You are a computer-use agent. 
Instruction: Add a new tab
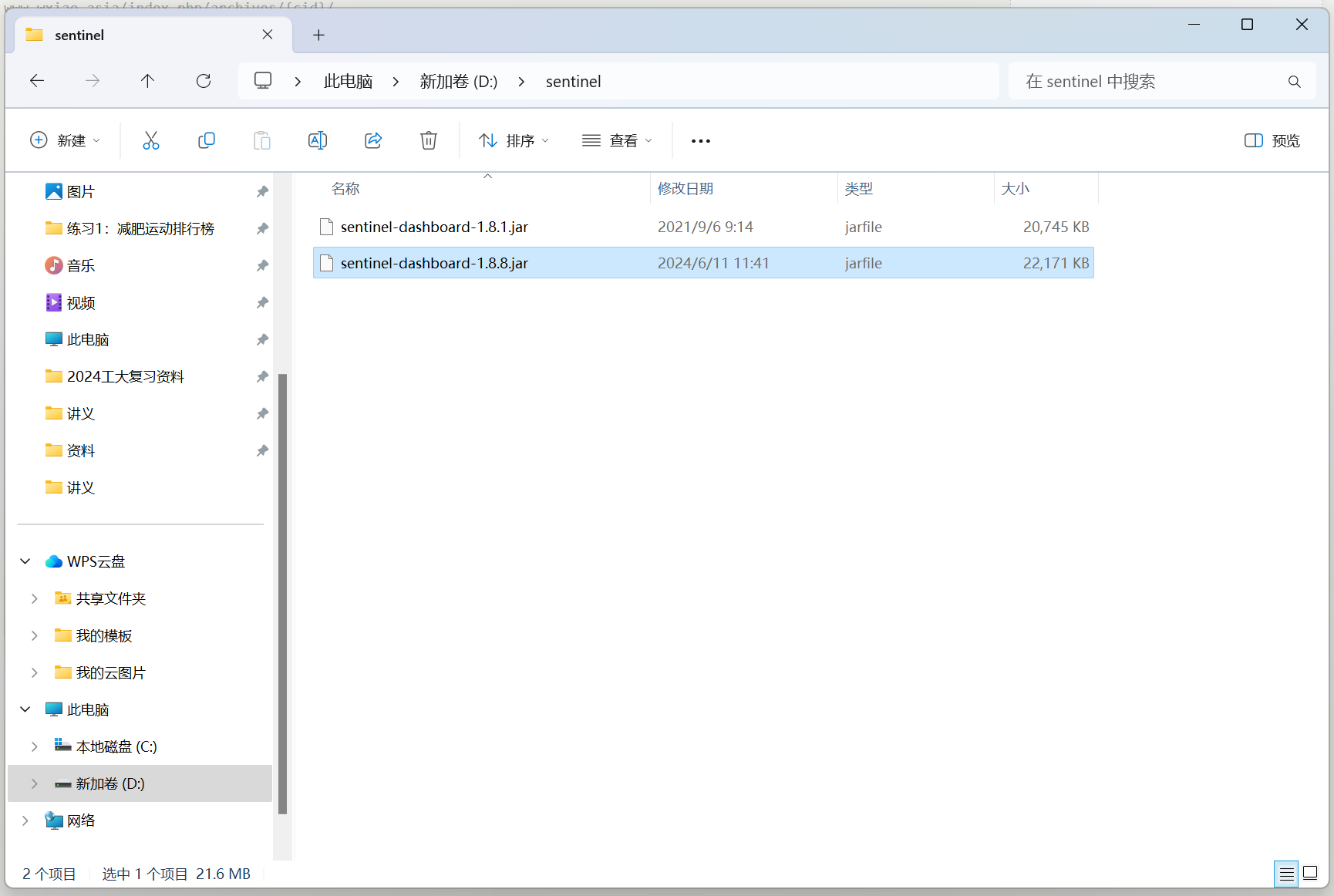pyautogui.click(x=318, y=35)
